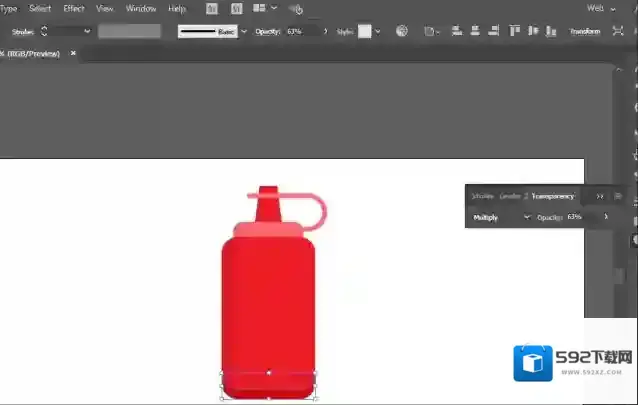Open the Bridge icon in menu bar

pos(214,8)
